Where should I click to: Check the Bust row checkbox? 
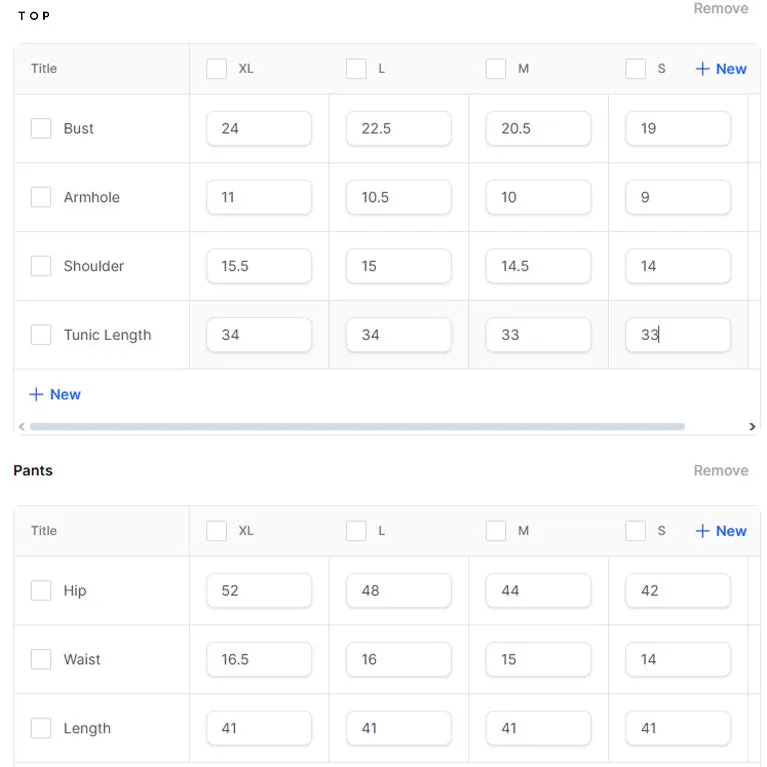[41, 128]
